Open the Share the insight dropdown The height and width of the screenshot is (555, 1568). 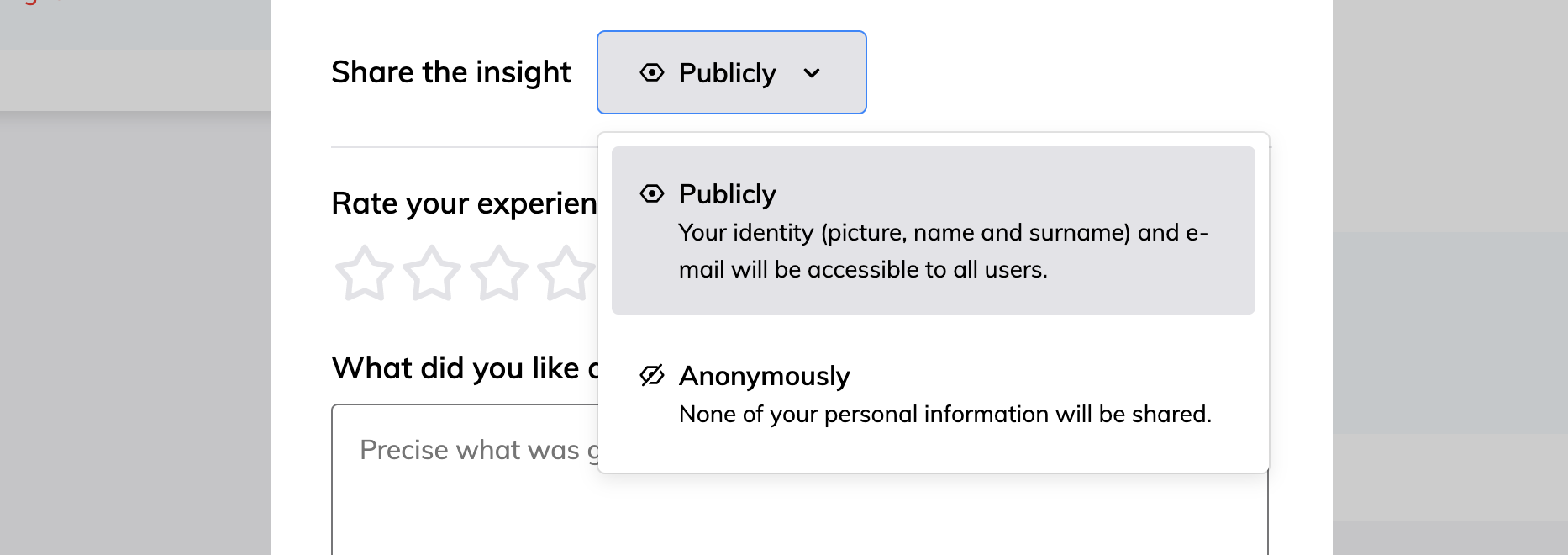[x=731, y=72]
